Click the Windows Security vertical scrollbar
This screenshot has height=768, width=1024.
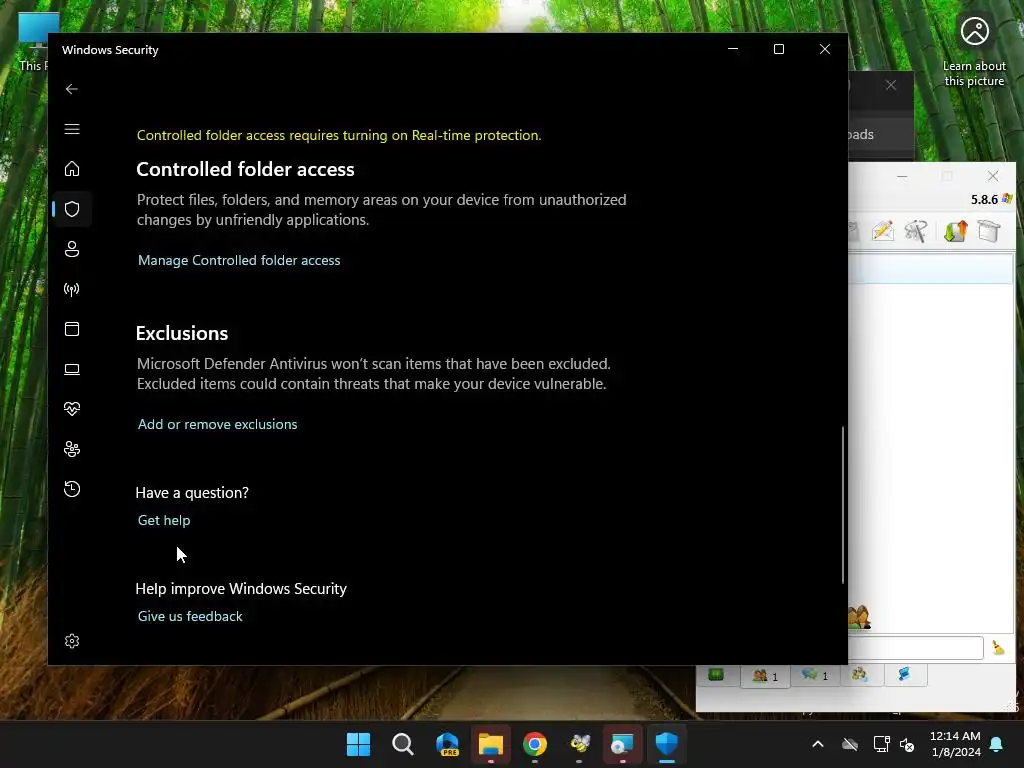842,504
